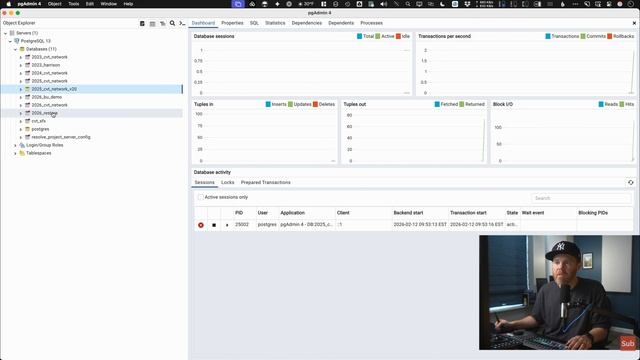Open the Help menu

(x=128, y=4)
